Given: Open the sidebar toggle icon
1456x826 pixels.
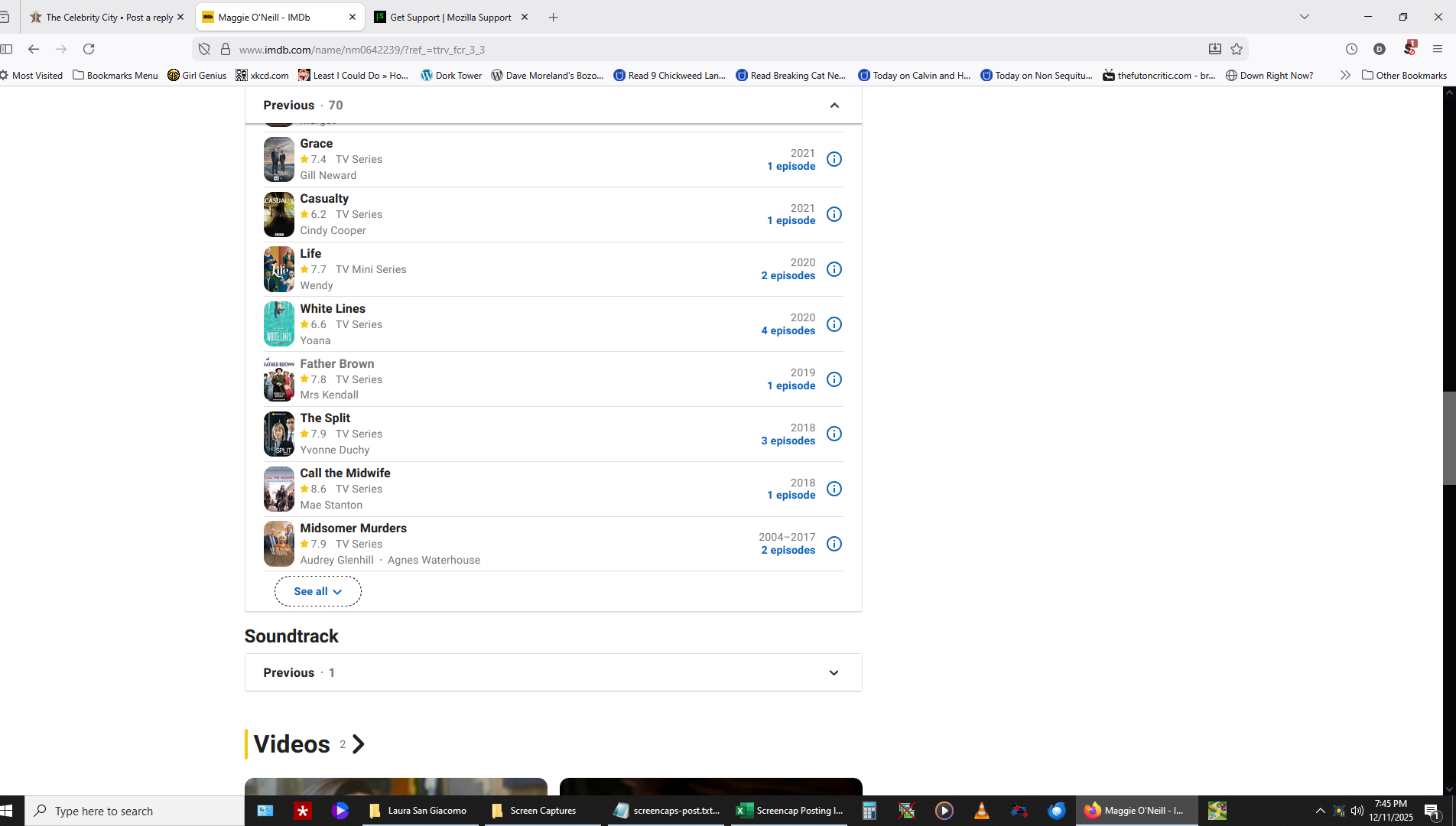Looking at the screenshot, I should pyautogui.click(x=7, y=49).
